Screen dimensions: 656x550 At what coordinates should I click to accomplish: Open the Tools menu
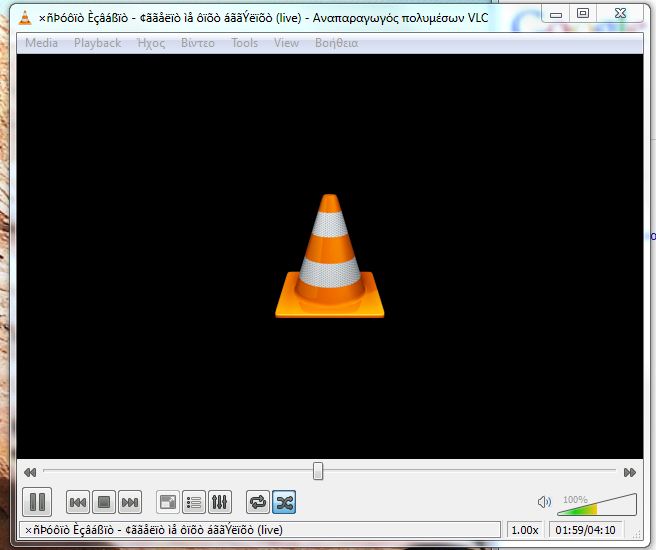pos(245,43)
